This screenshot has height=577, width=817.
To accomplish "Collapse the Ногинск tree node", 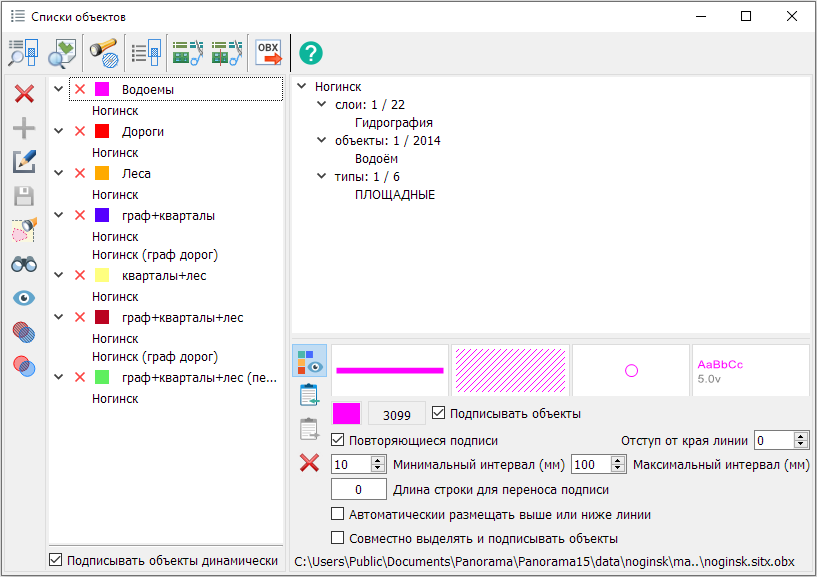I will pyautogui.click(x=303, y=86).
